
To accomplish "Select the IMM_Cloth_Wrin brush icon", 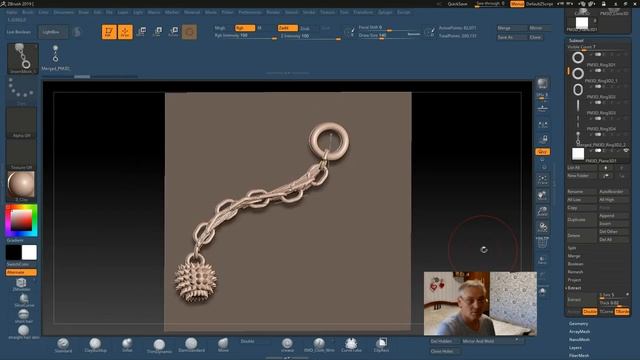I will pos(319,345).
